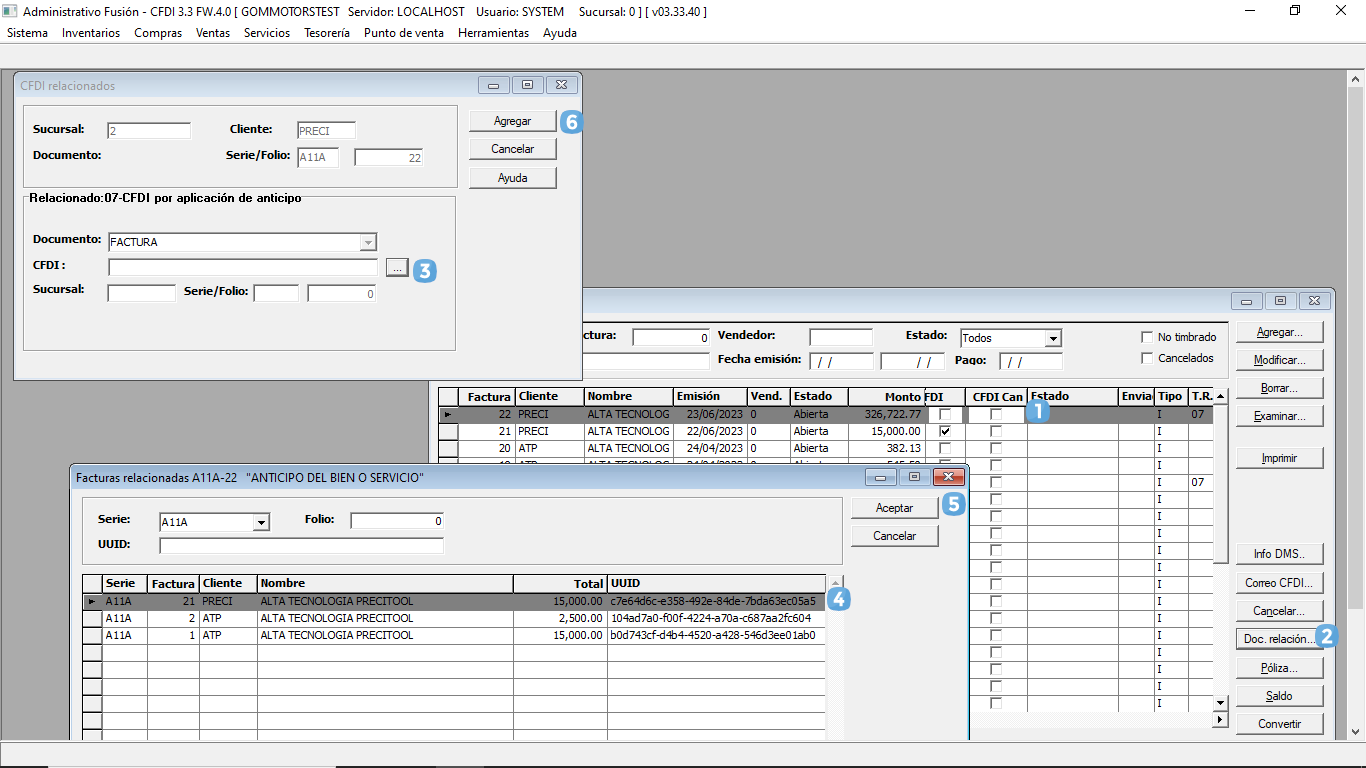Click Aceptar in Facturas relacionadas
Viewport: 1366px width, 768px height.
(894, 508)
